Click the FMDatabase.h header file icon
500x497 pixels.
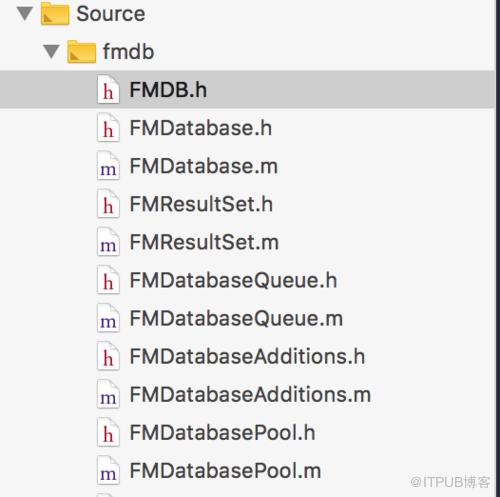coord(108,128)
